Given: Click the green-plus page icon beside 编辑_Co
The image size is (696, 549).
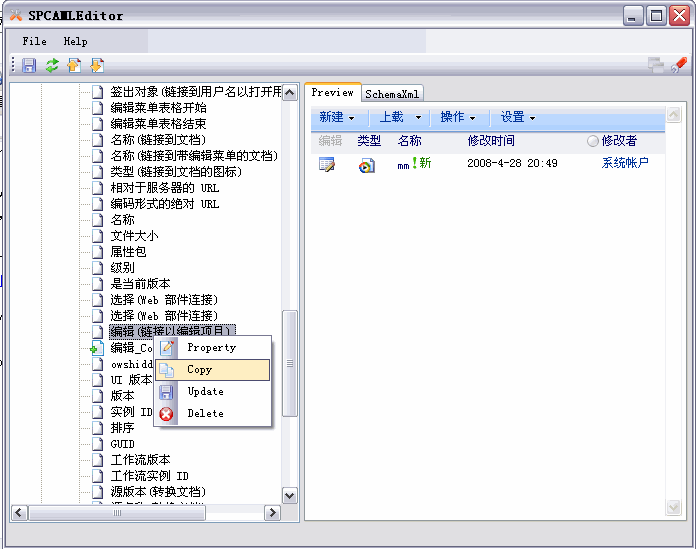Looking at the screenshot, I should tap(97, 348).
